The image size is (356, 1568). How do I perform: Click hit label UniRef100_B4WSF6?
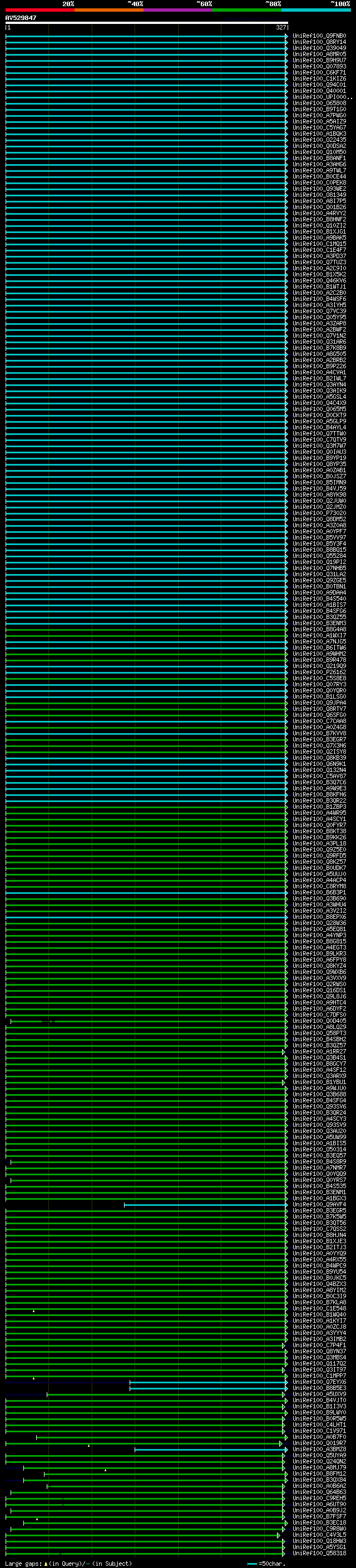pyautogui.click(x=319, y=299)
